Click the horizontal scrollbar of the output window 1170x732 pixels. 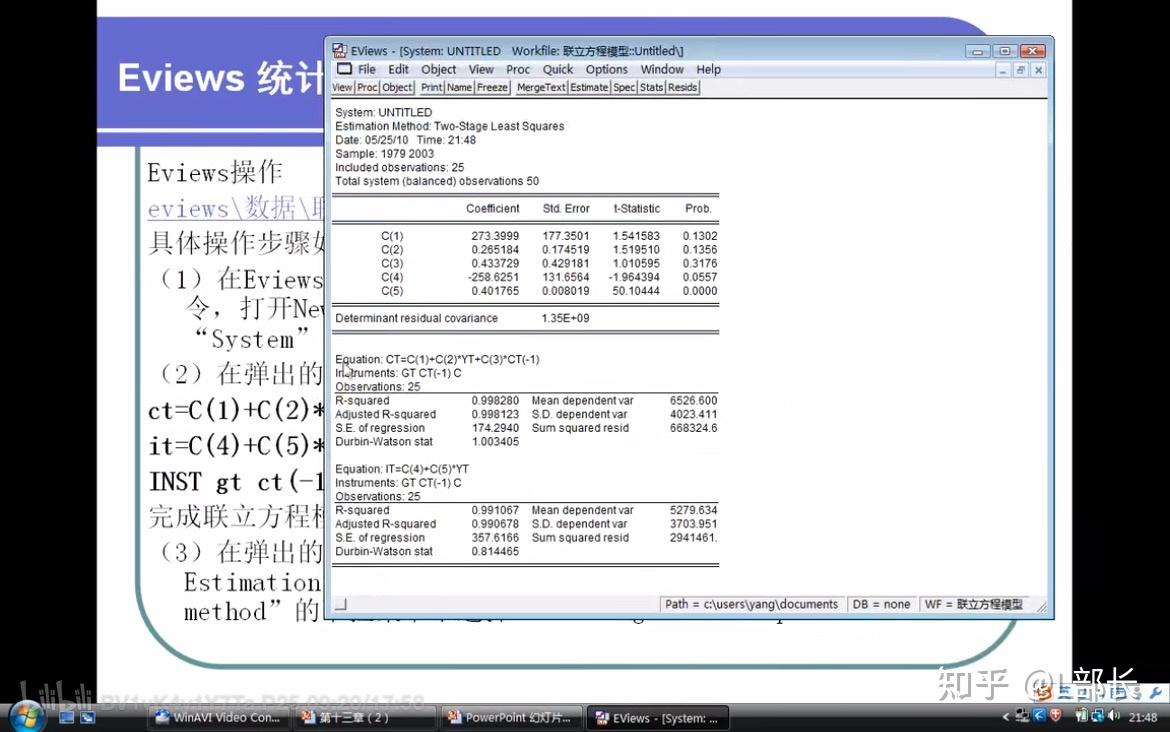[500, 604]
